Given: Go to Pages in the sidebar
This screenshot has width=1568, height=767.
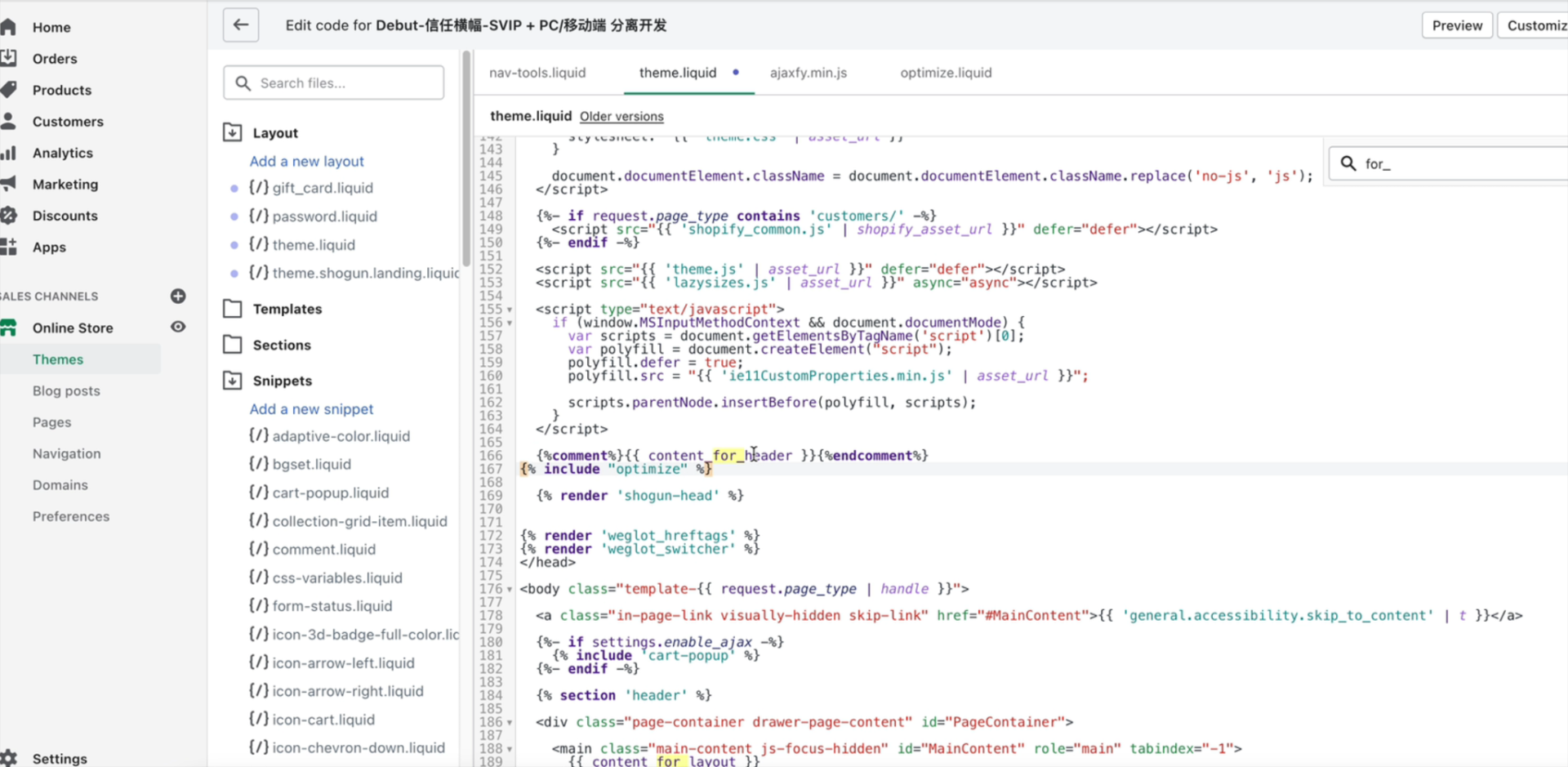Looking at the screenshot, I should pos(51,422).
